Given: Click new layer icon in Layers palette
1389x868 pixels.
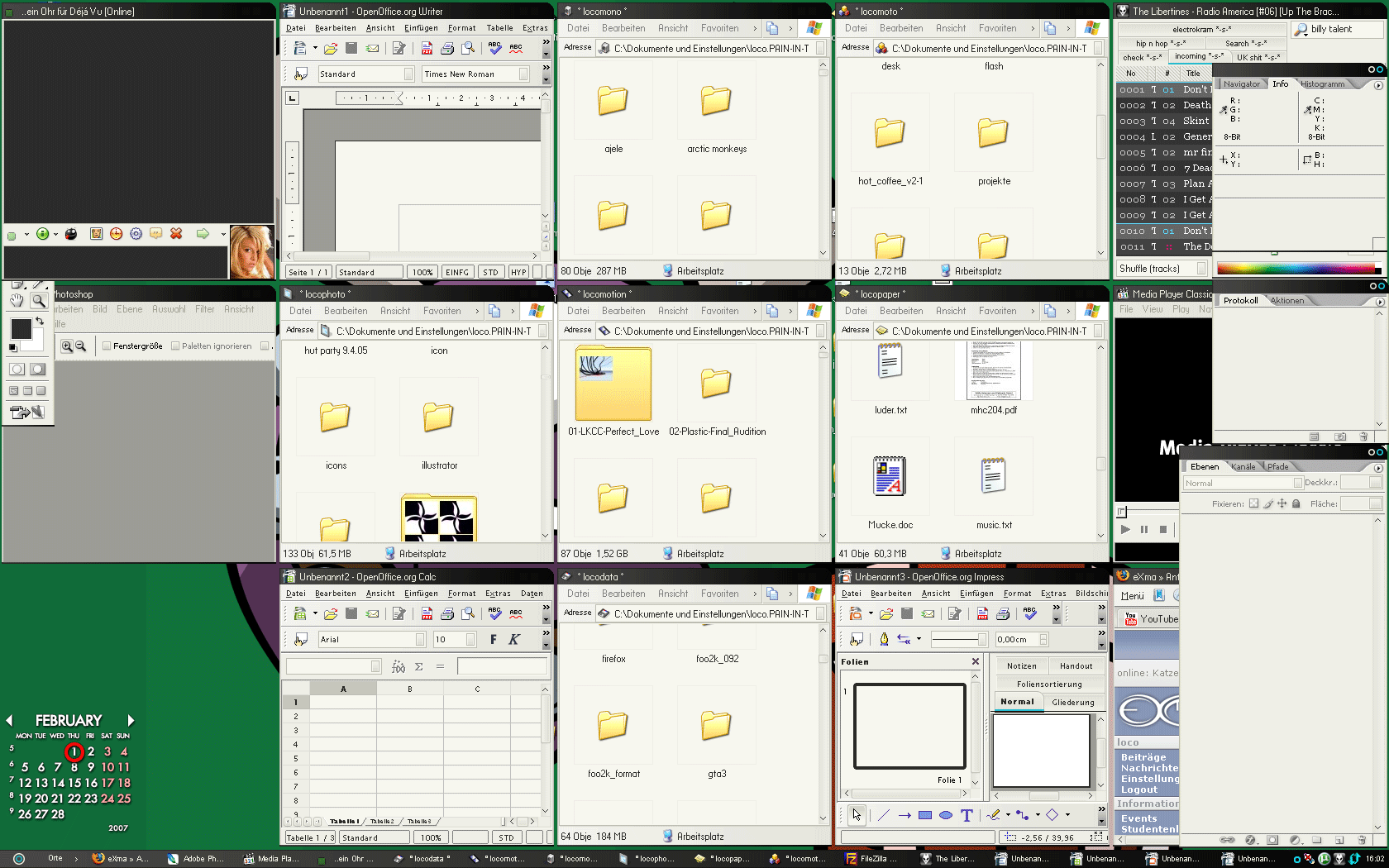Looking at the screenshot, I should coord(1338,840).
